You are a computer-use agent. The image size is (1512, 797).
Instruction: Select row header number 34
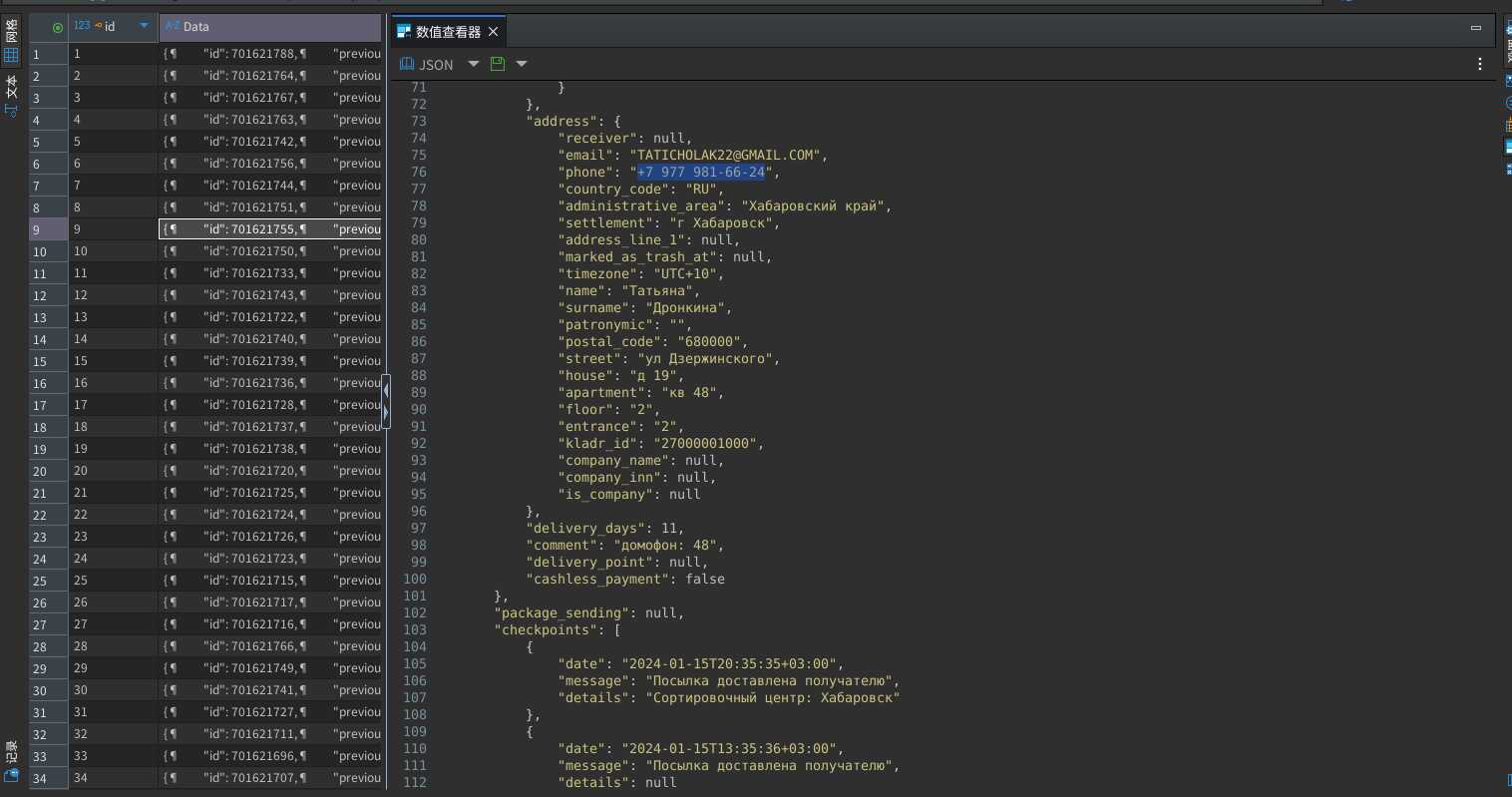pyautogui.click(x=48, y=778)
